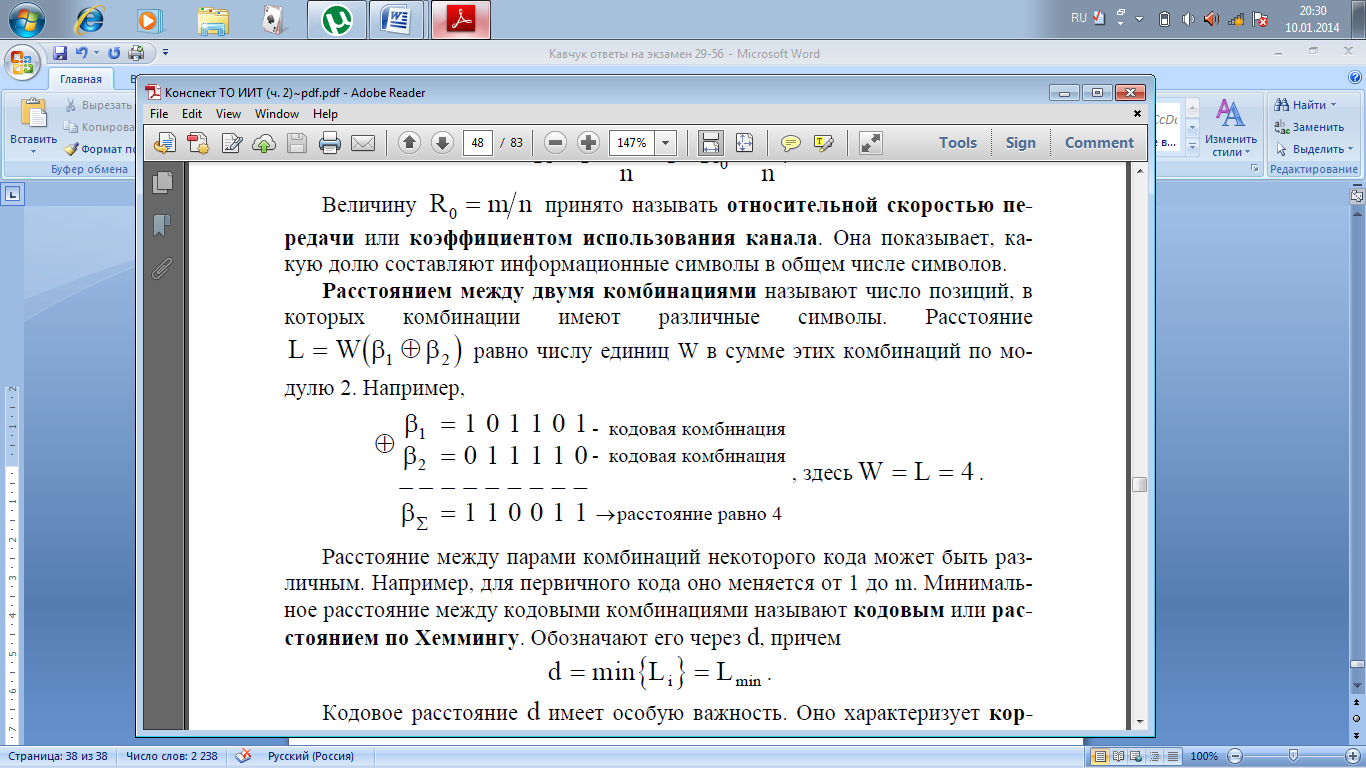Open the Edit PDF text icon
This screenshot has height=768, width=1366.
[232, 143]
